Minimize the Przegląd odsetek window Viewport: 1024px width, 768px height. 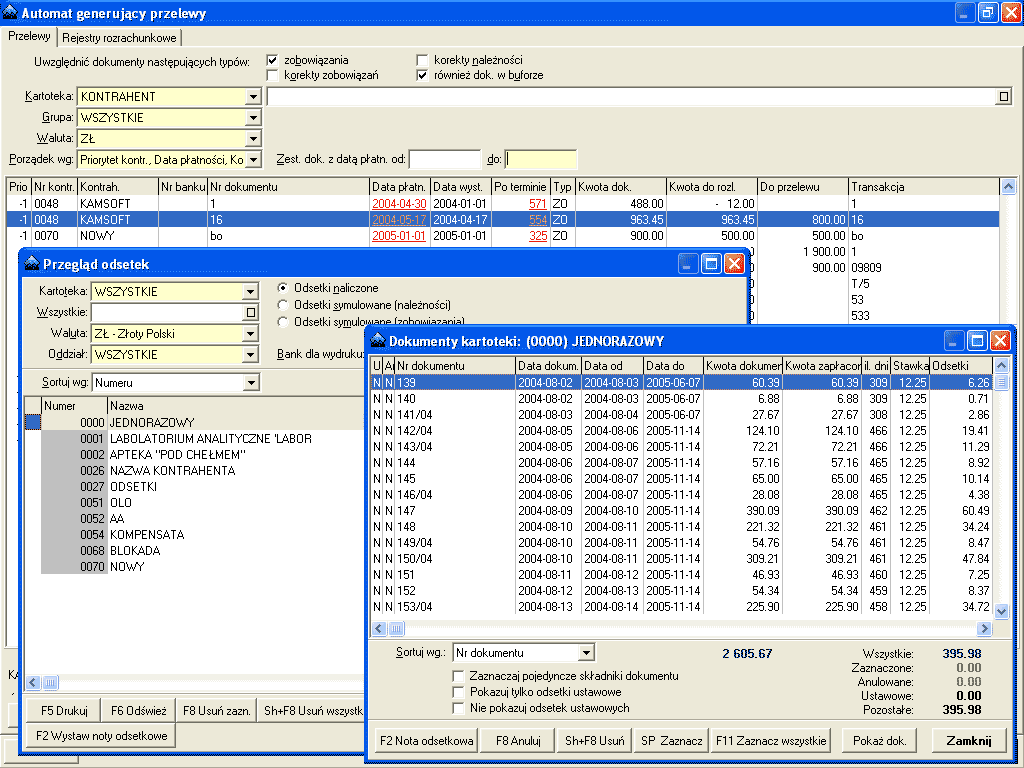688,264
